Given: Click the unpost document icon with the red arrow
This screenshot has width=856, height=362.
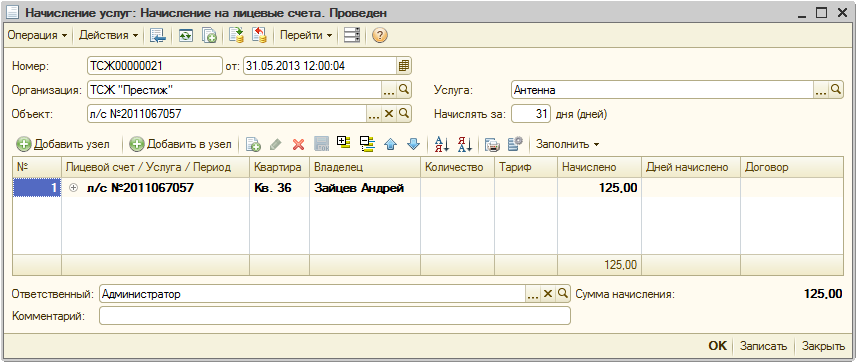Looking at the screenshot, I should click(x=259, y=35).
